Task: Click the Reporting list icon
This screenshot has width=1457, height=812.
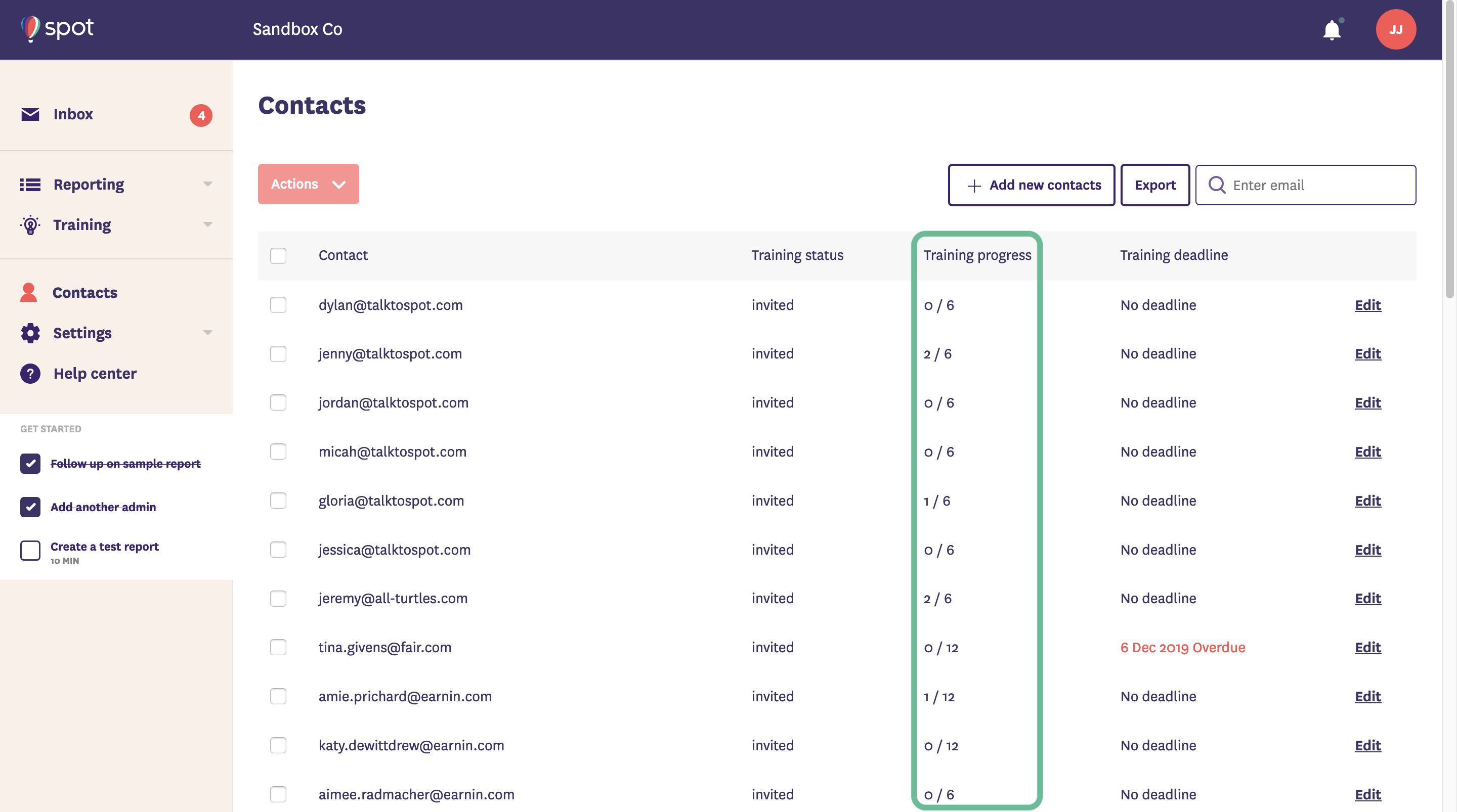Action: tap(30, 185)
